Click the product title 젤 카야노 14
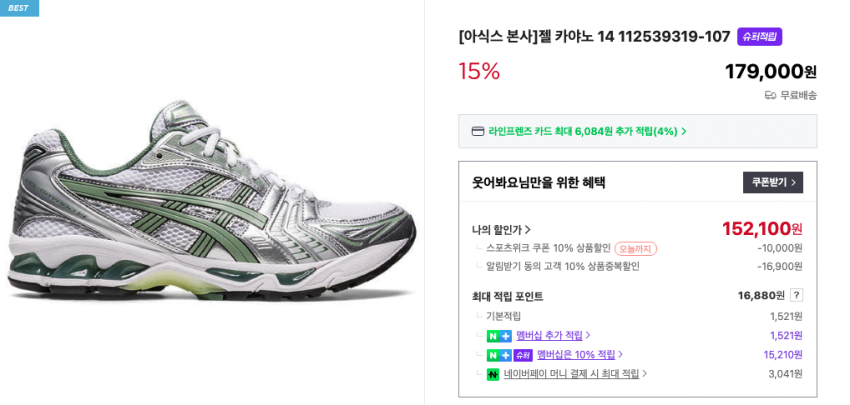Image resolution: width=850 pixels, height=405 pixels. click(594, 37)
